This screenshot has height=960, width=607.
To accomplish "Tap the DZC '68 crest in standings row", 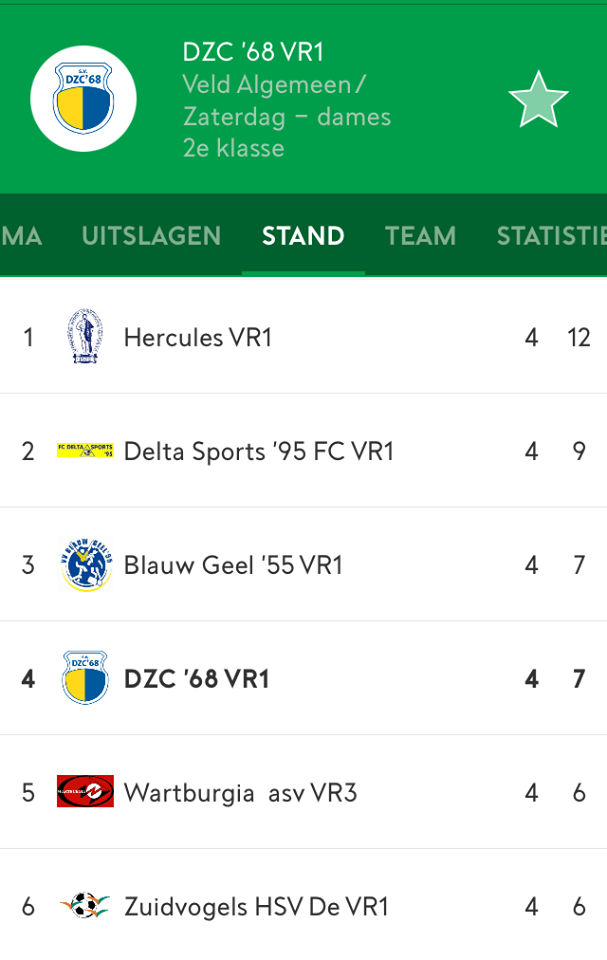I will pos(85,678).
